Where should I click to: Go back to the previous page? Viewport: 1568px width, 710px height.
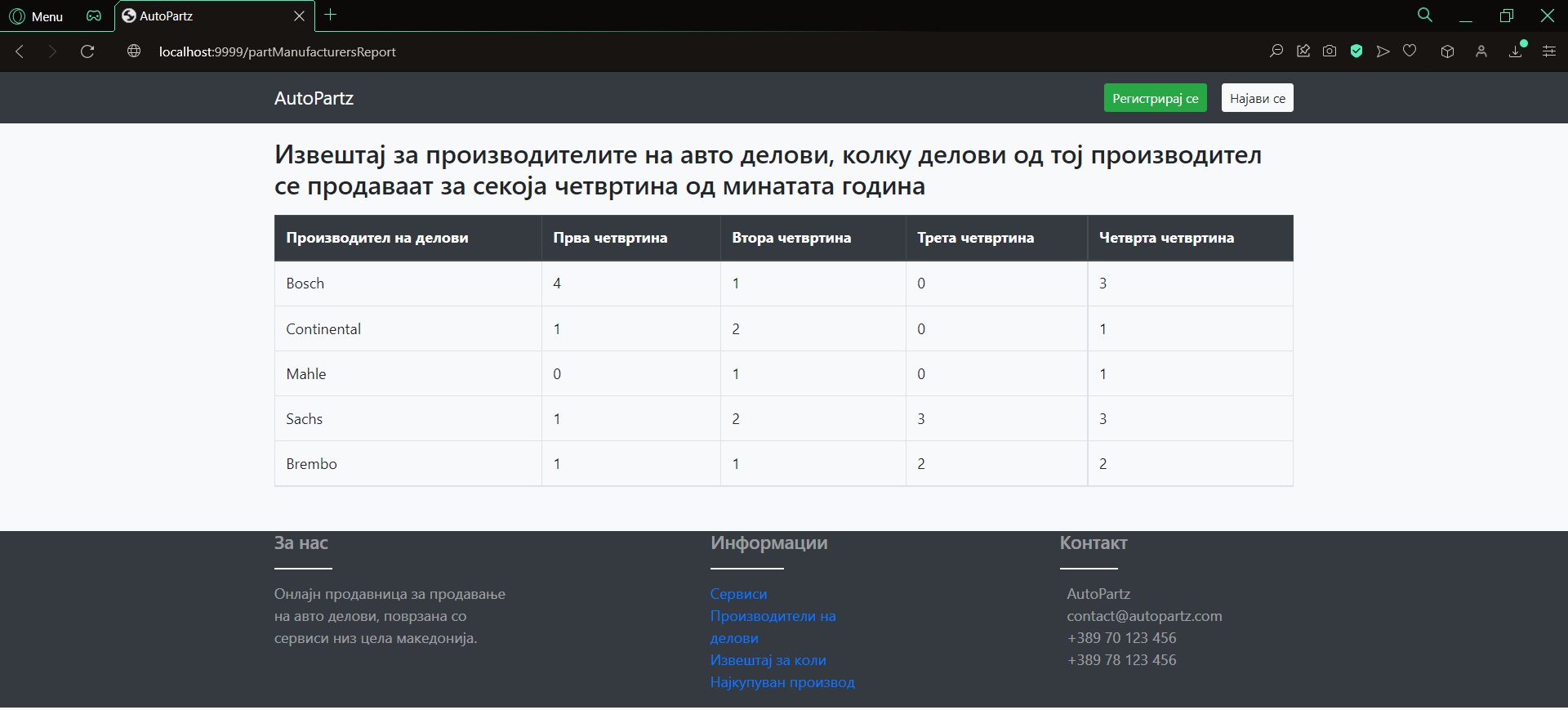coord(20,51)
